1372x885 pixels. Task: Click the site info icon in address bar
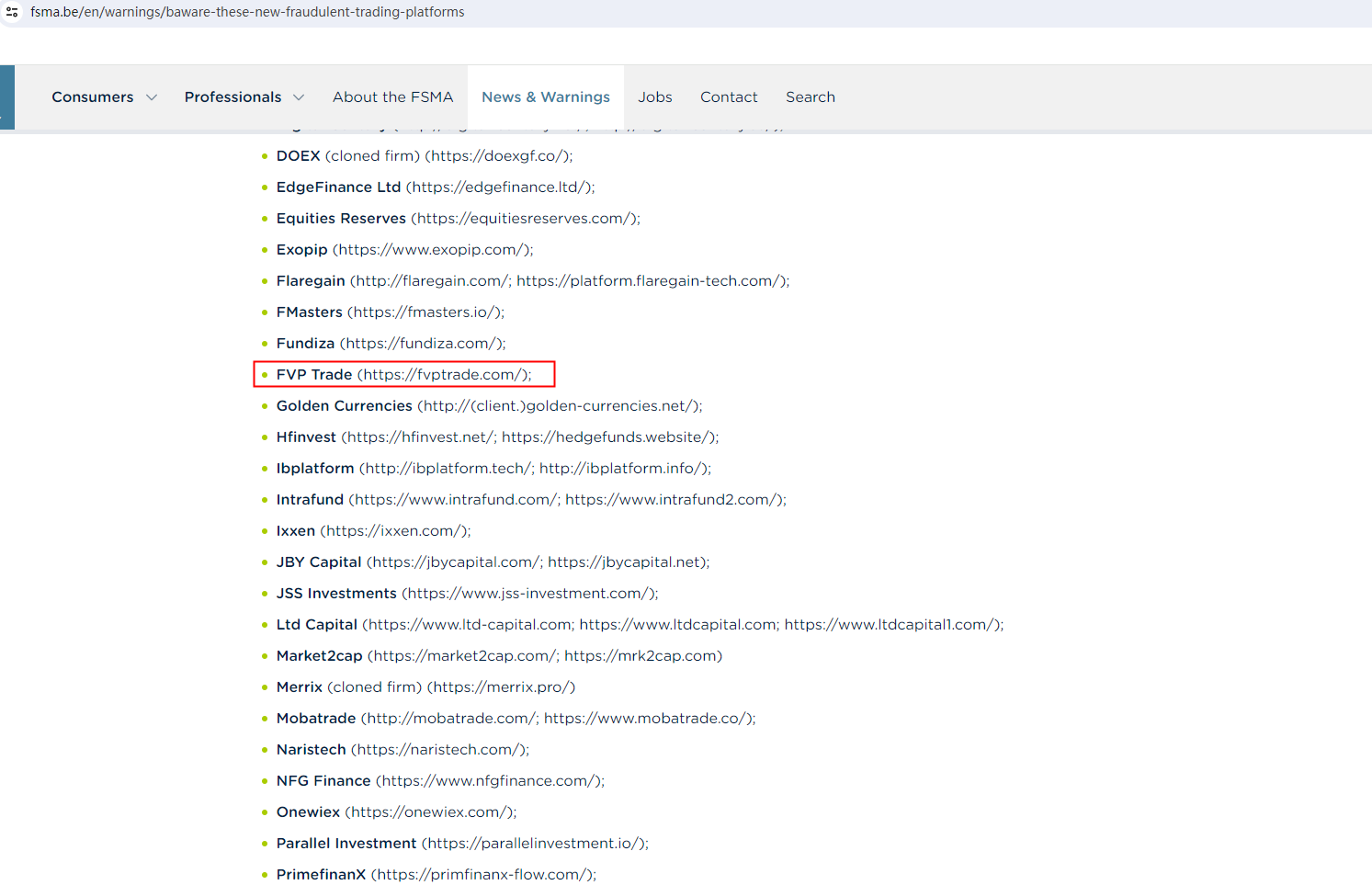tap(12, 12)
